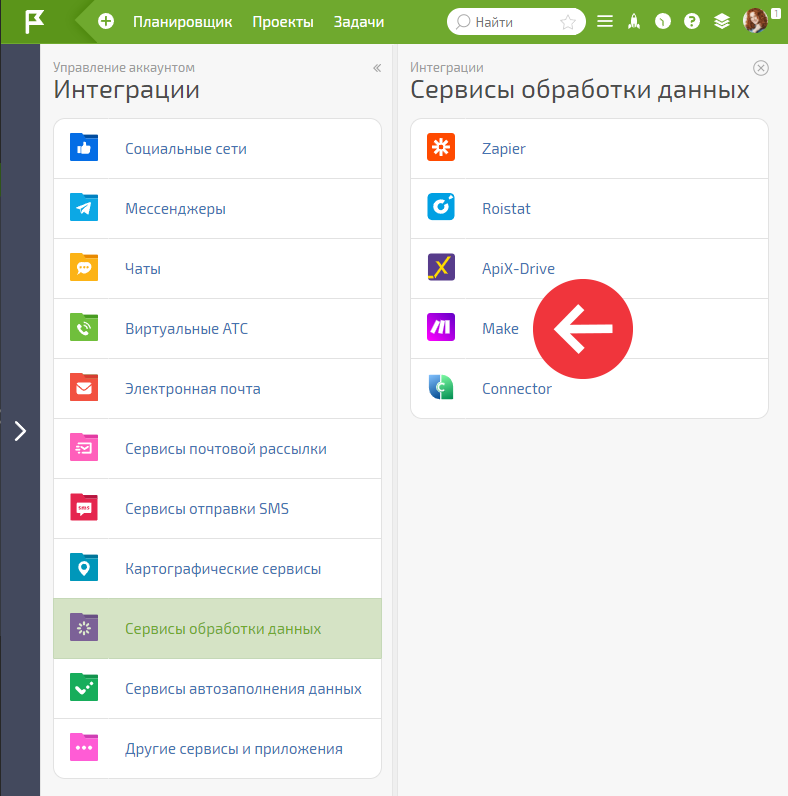Collapse the Интеграции panel with double chevron

coord(377,68)
